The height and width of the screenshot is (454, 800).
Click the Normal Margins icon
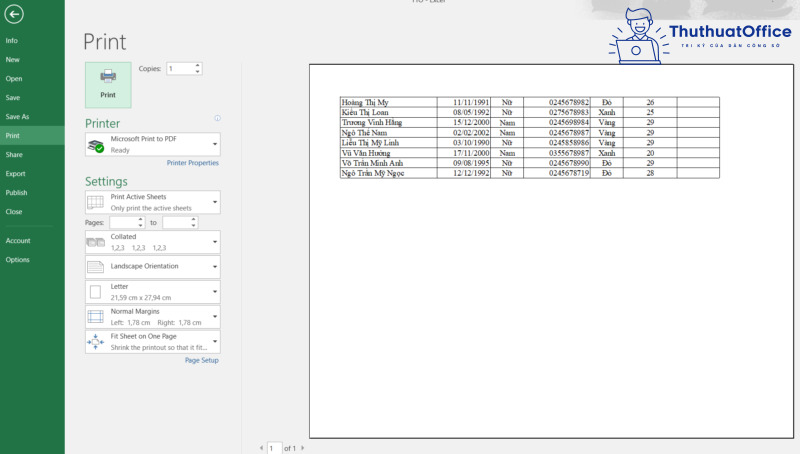click(95, 317)
